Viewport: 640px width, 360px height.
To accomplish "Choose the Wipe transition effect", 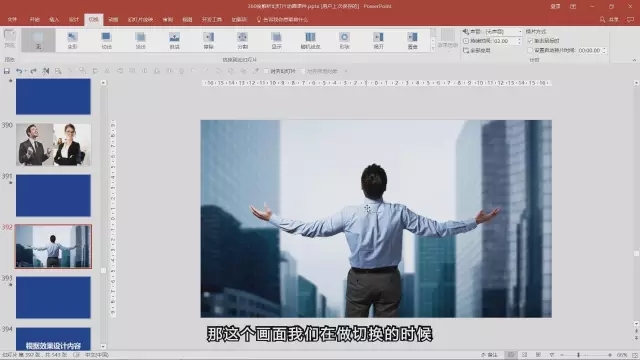I will pos(209,40).
